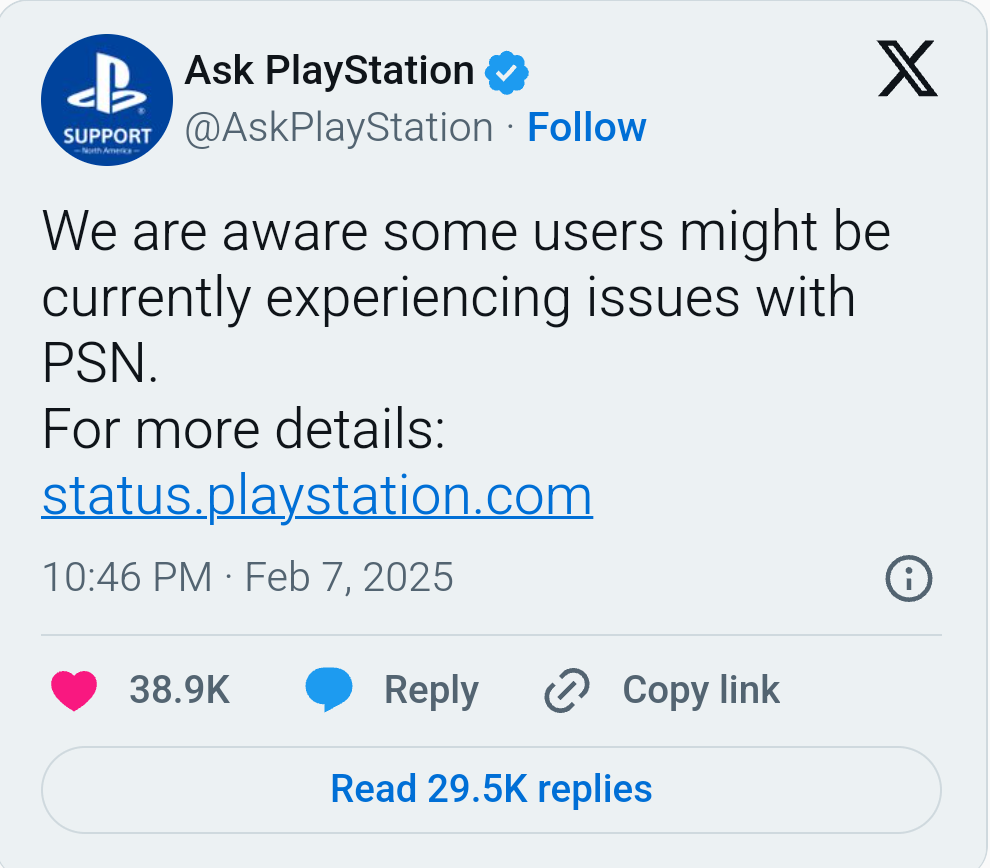Viewport: 990px width, 868px height.
Task: Open the status.playstation.com link
Action: 317,497
